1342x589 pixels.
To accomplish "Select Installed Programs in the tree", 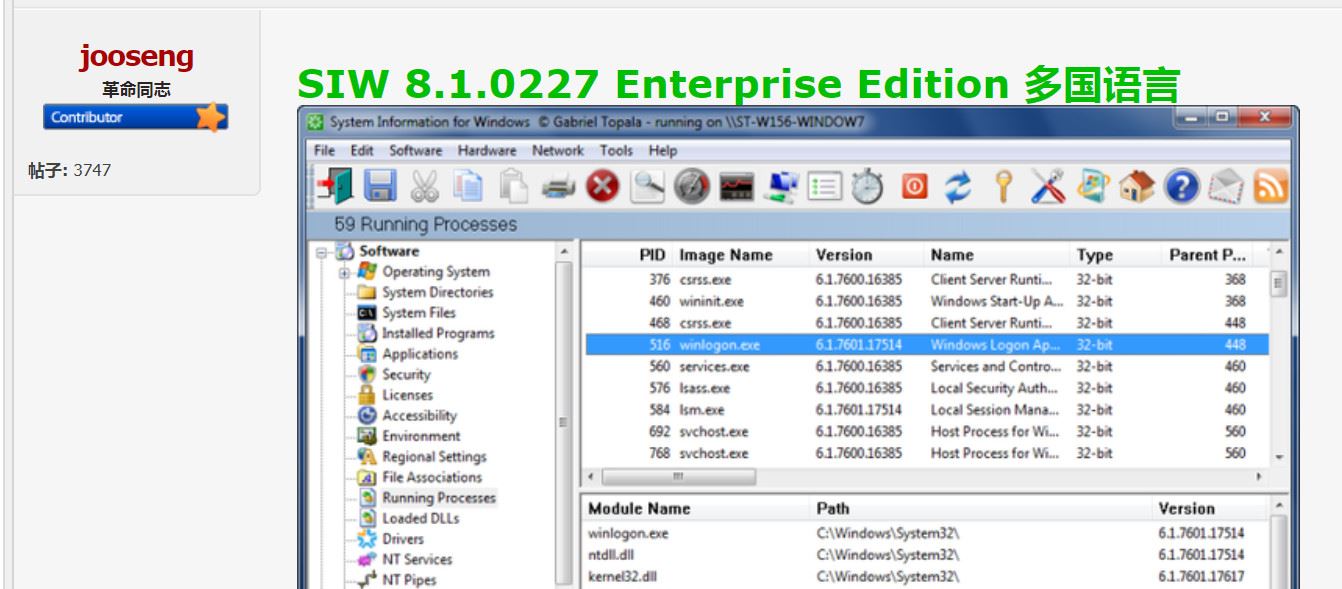I will tap(437, 333).
